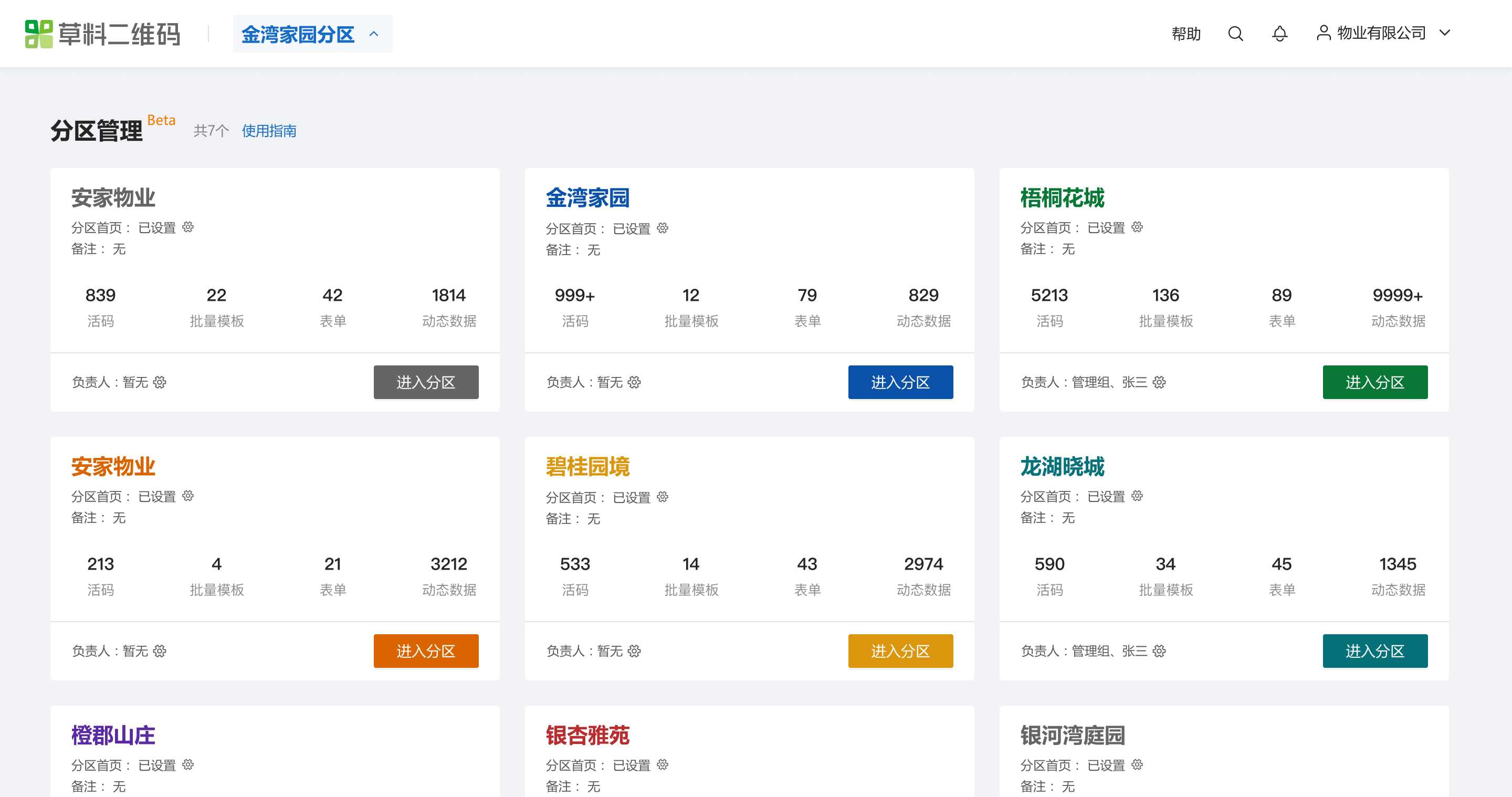Screen dimensions: 1512x797
Task: Click teal 进入分区 button for 龙湖晓城
Action: coord(1375,652)
